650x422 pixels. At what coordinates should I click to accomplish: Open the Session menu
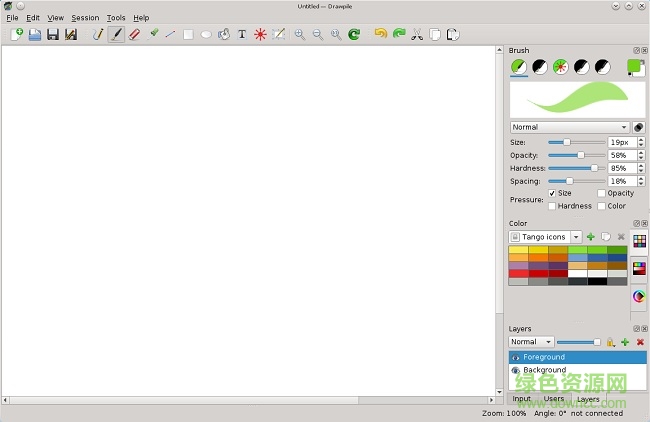click(x=85, y=18)
